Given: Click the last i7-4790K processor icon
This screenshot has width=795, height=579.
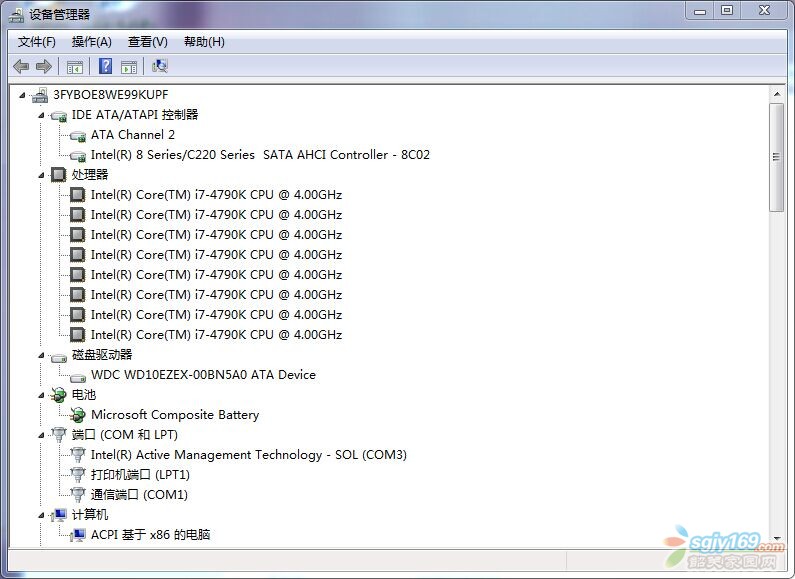Looking at the screenshot, I should tap(77, 335).
